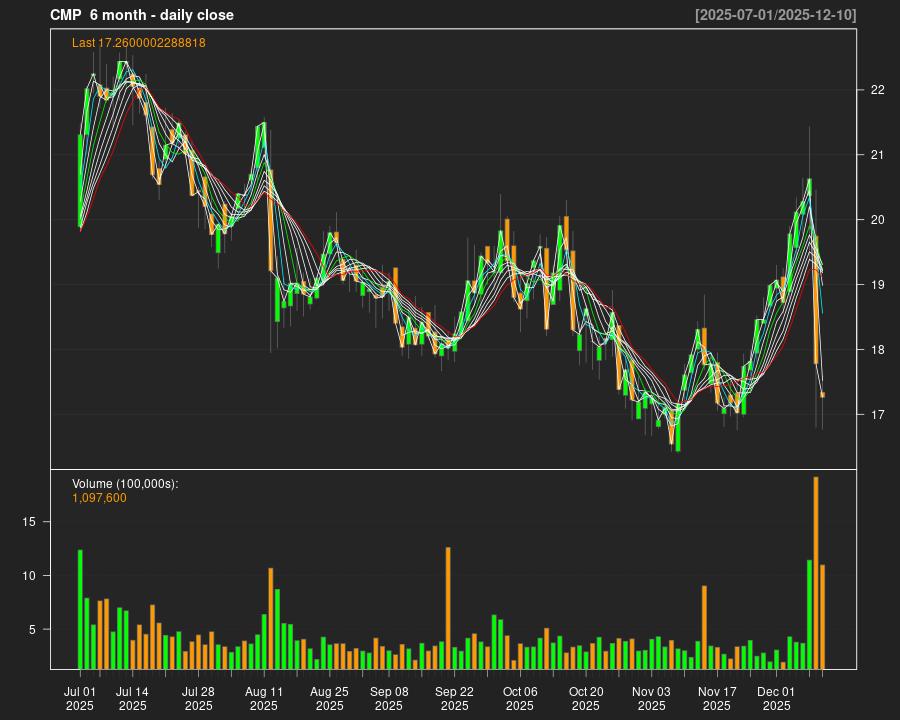
Task: Click the date range label in top right
Action: tap(776, 15)
